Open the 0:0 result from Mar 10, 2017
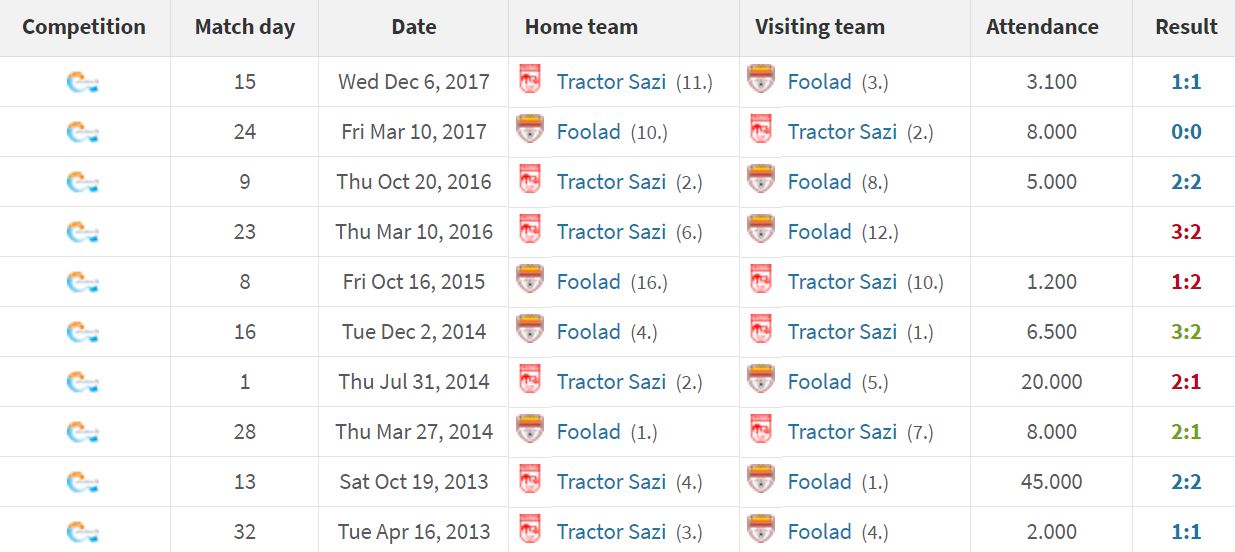The image size is (1235, 552). click(1186, 132)
